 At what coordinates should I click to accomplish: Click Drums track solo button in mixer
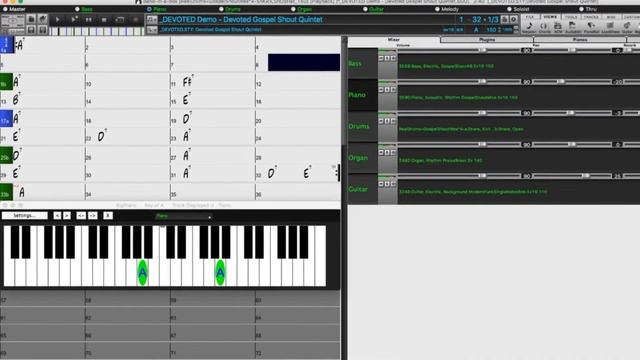tap(387, 121)
